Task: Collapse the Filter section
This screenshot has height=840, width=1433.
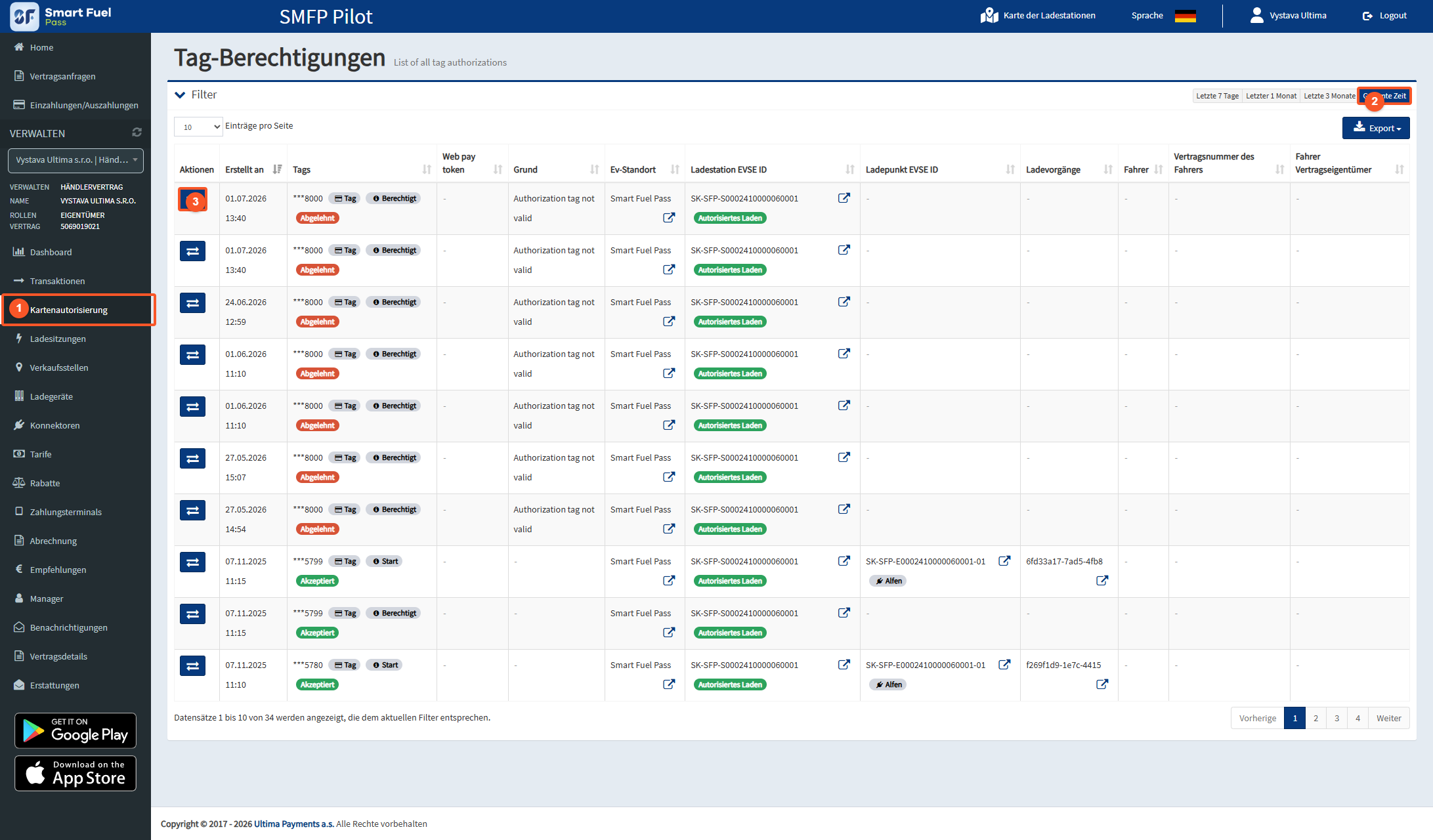Action: coord(196,95)
